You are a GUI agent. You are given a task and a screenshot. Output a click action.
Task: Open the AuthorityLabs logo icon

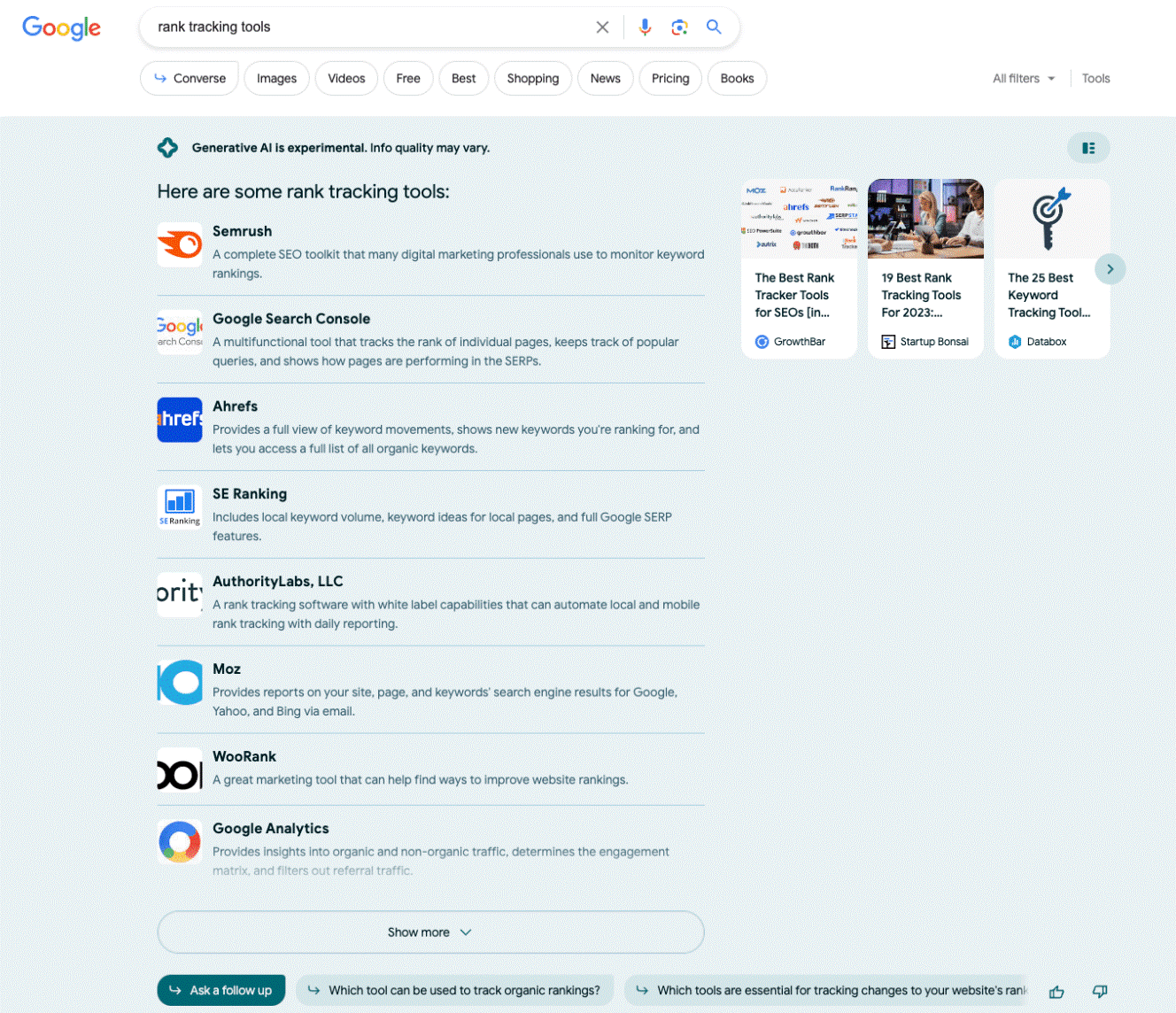click(180, 595)
